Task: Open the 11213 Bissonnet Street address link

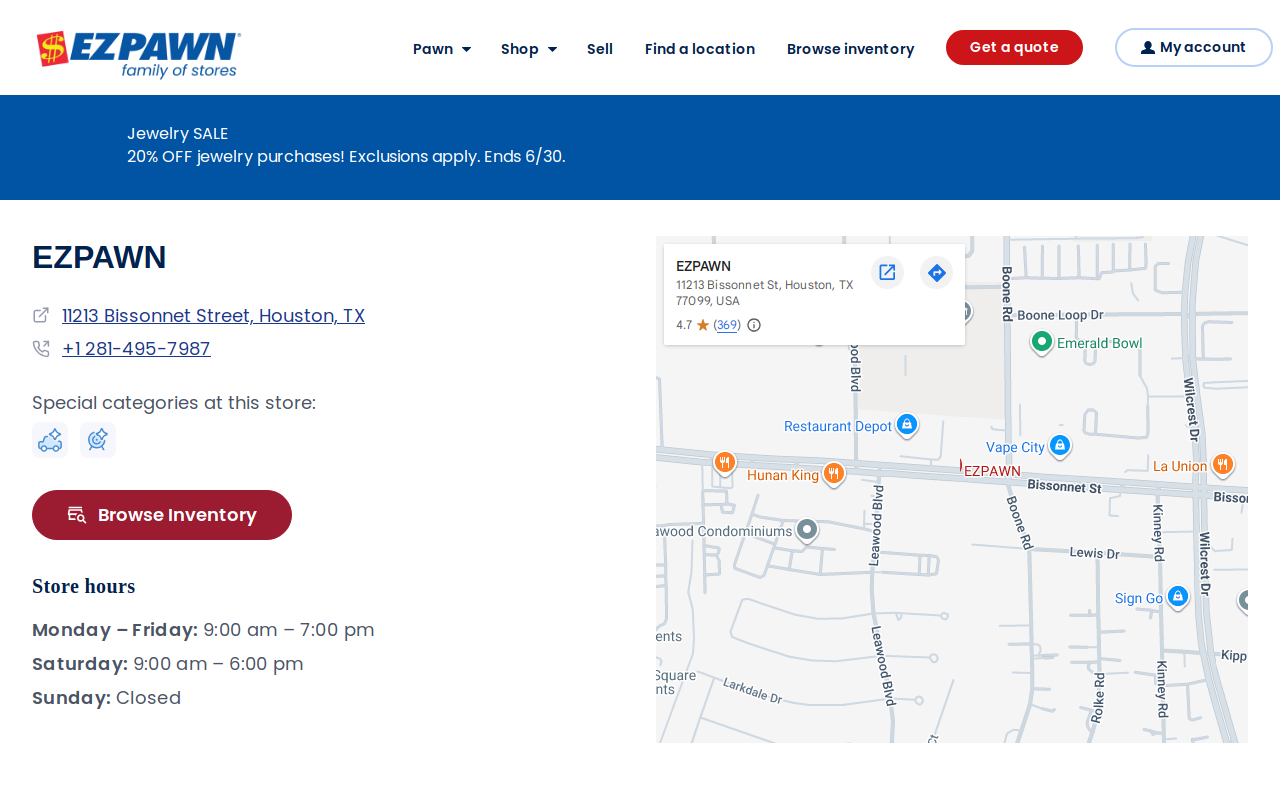Action: [x=213, y=316]
